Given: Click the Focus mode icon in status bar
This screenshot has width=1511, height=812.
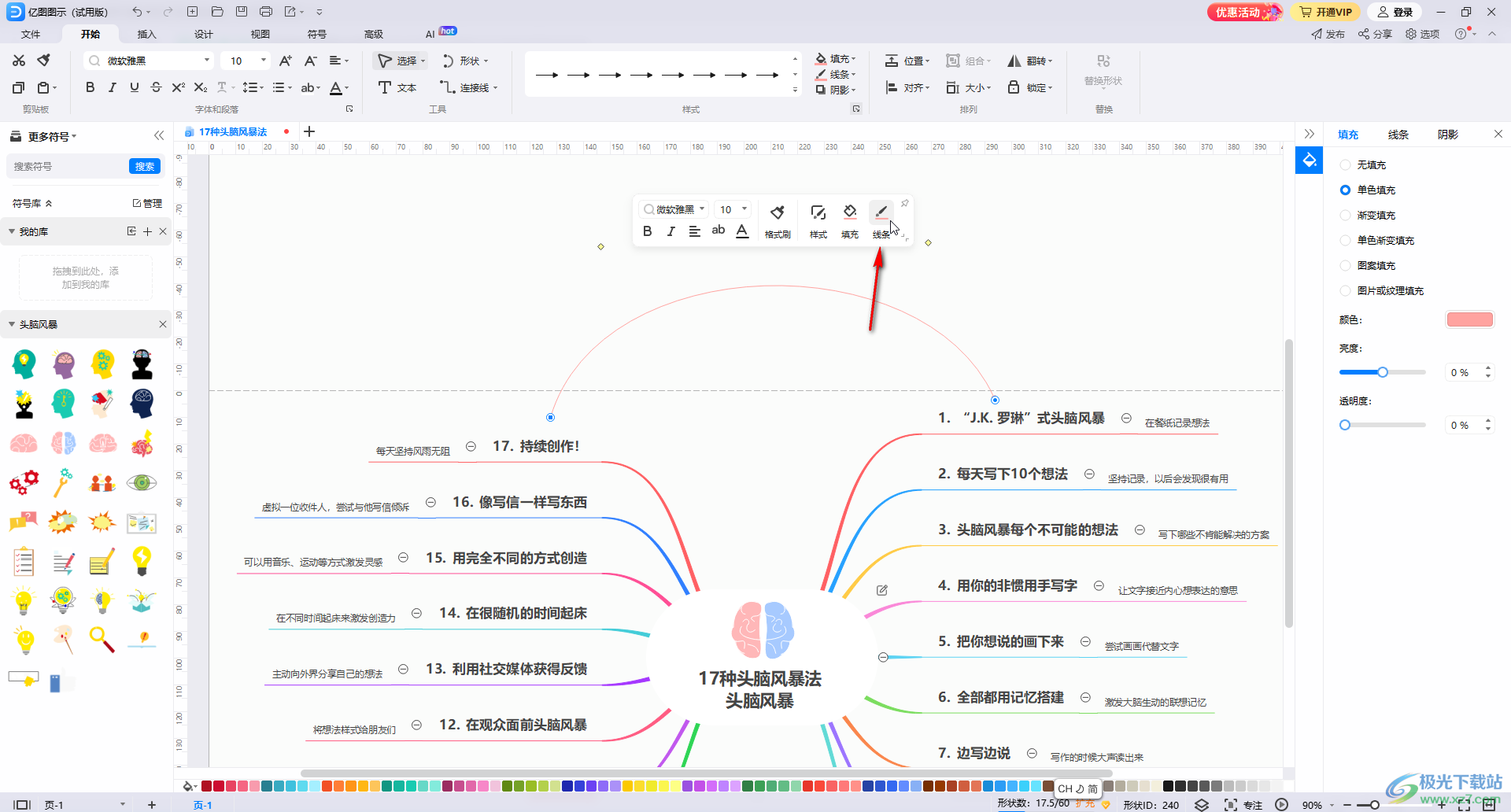Looking at the screenshot, I should (x=1231, y=805).
